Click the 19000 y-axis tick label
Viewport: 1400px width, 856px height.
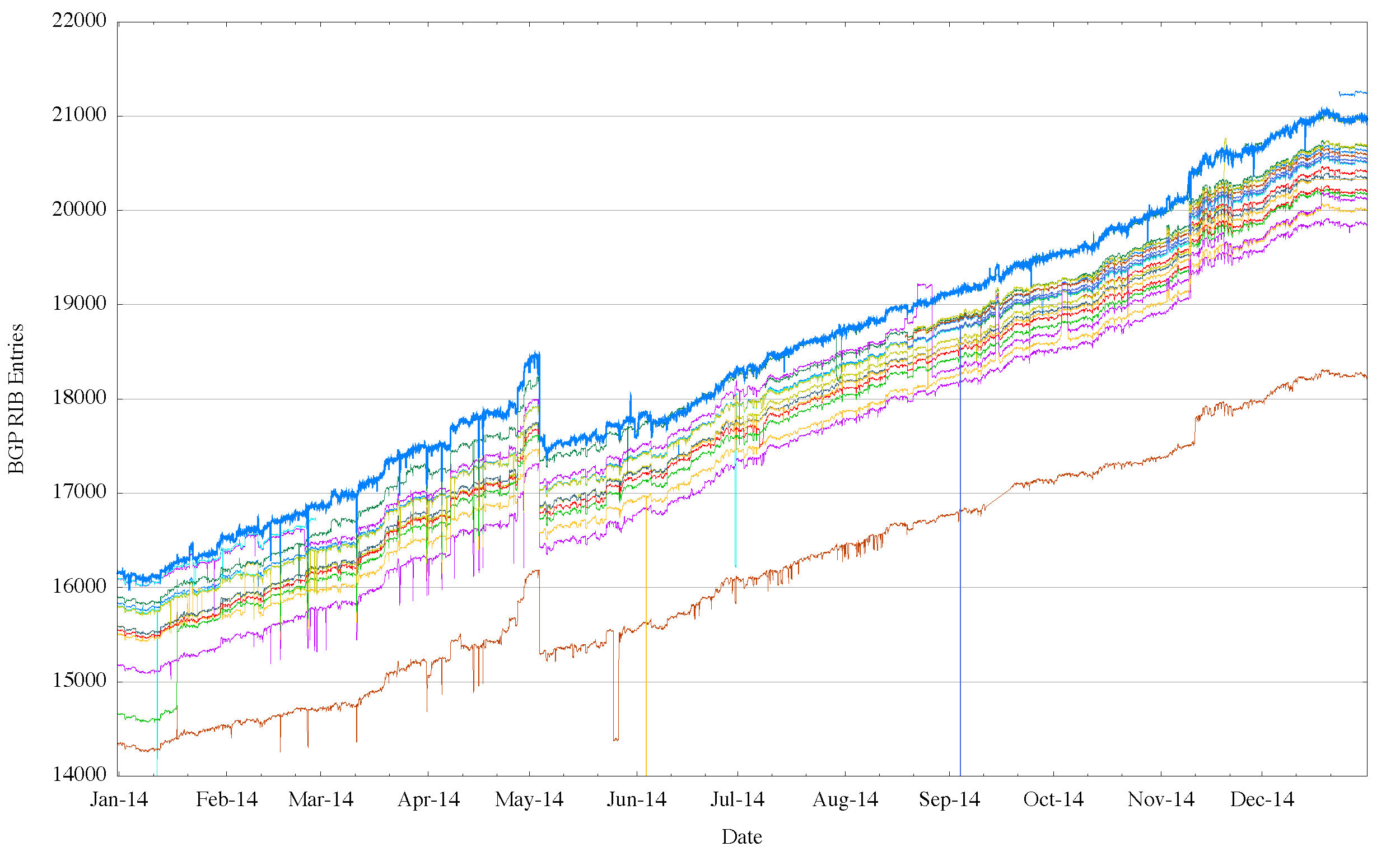79,304
